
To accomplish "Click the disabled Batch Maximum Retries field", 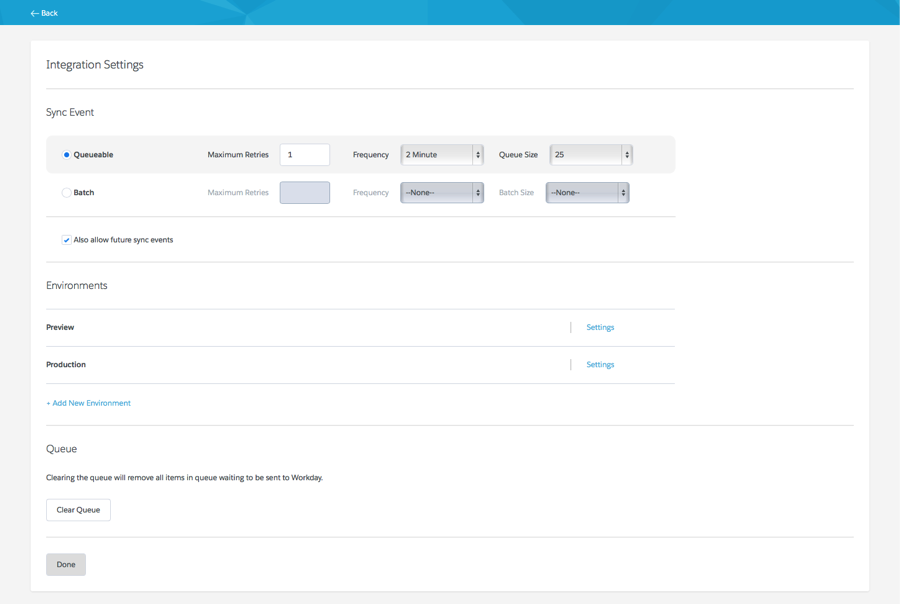I will [x=307, y=192].
